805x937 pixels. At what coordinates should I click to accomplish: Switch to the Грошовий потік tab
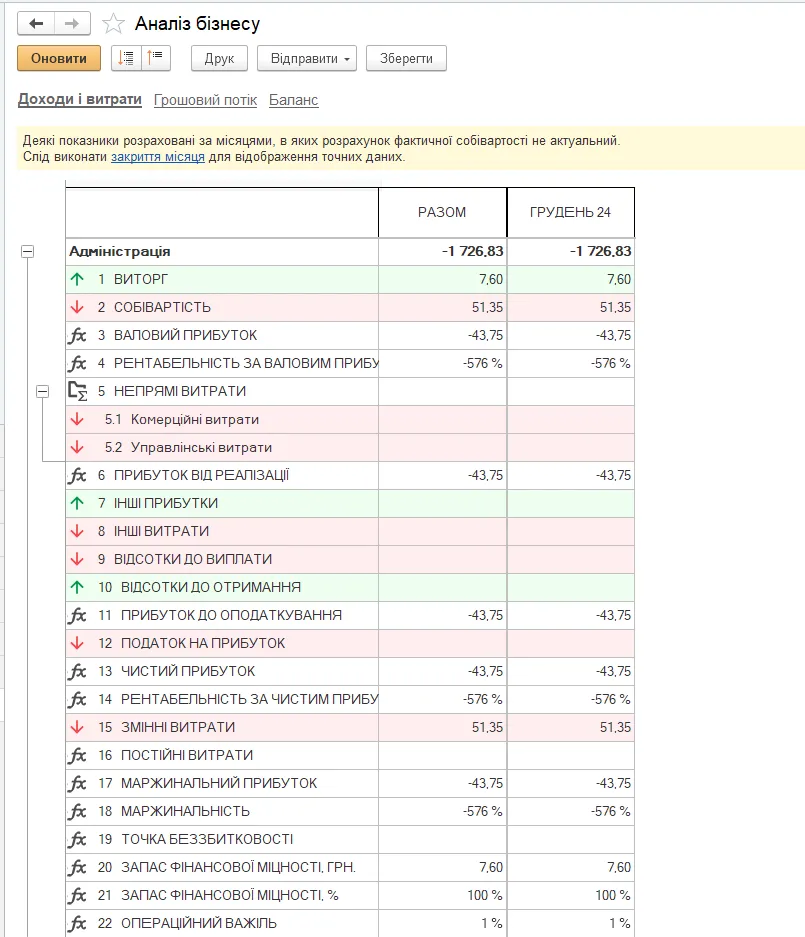tap(205, 100)
